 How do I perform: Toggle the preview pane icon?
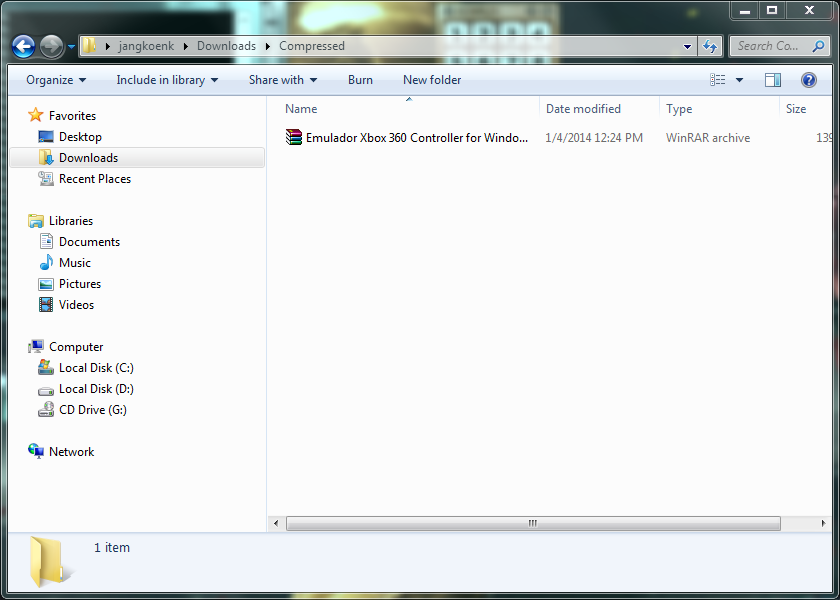click(772, 80)
